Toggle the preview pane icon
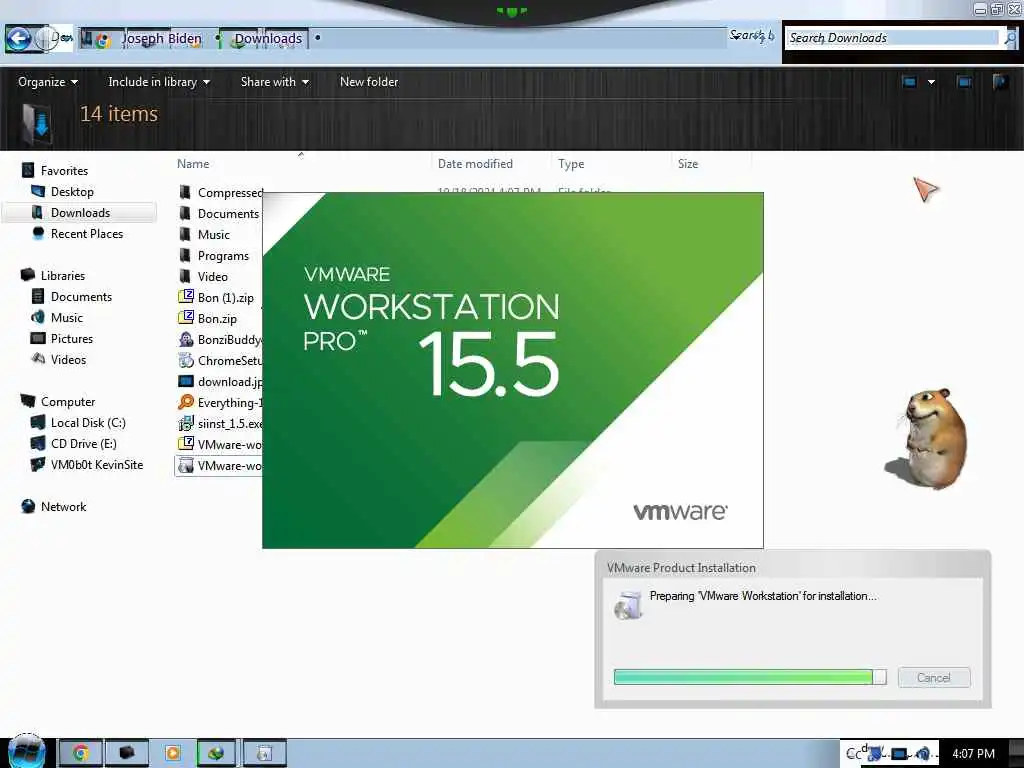1024x768 pixels. pos(964,82)
